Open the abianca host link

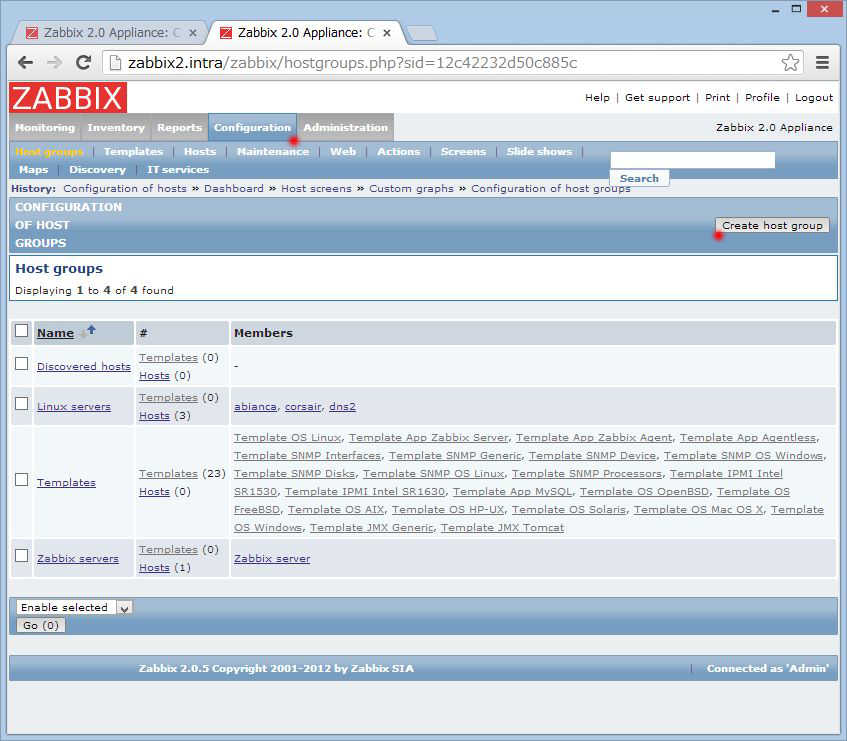pos(255,406)
